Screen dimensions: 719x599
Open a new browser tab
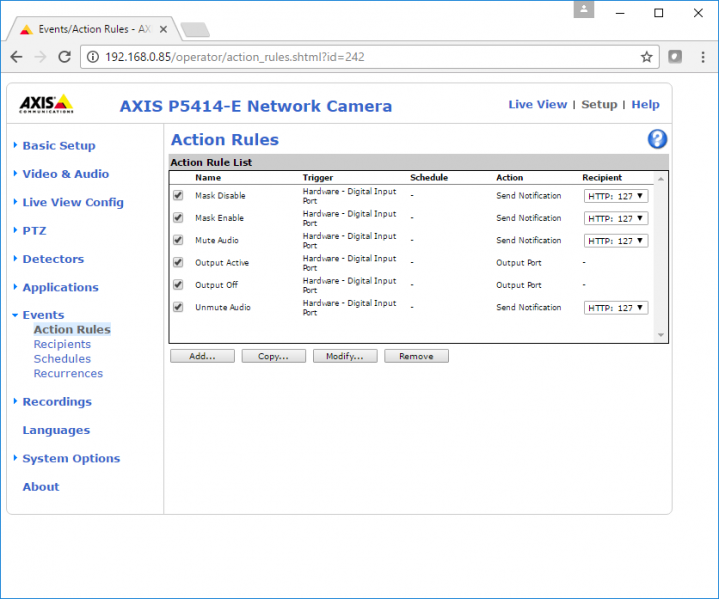pyautogui.click(x=195, y=30)
